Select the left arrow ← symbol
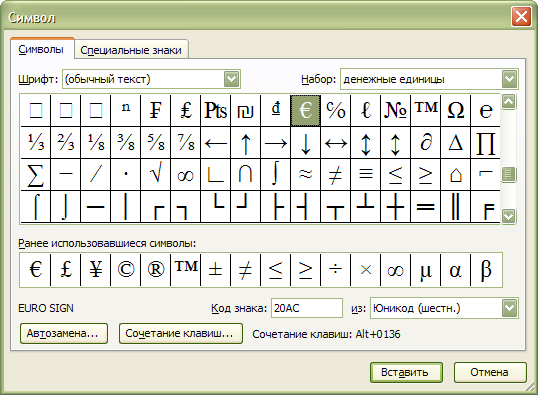The image size is (538, 395). (215, 142)
